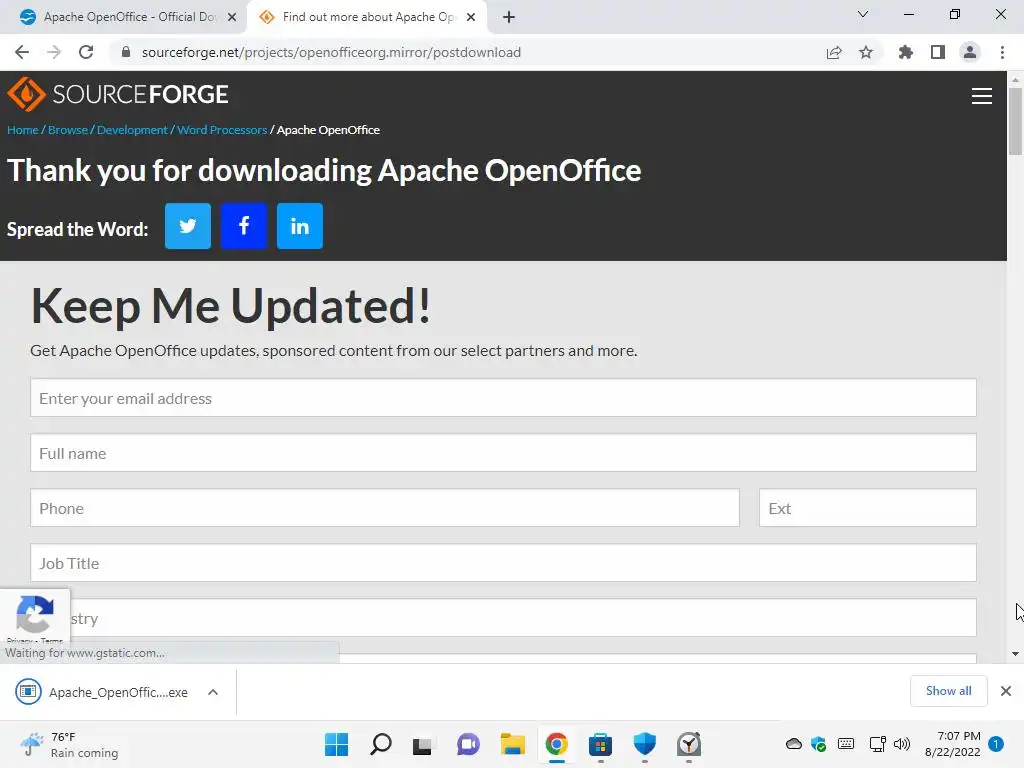Image resolution: width=1024 pixels, height=768 pixels.
Task: Click the 'Spread the Word:' label
Action: pyautogui.click(x=78, y=229)
